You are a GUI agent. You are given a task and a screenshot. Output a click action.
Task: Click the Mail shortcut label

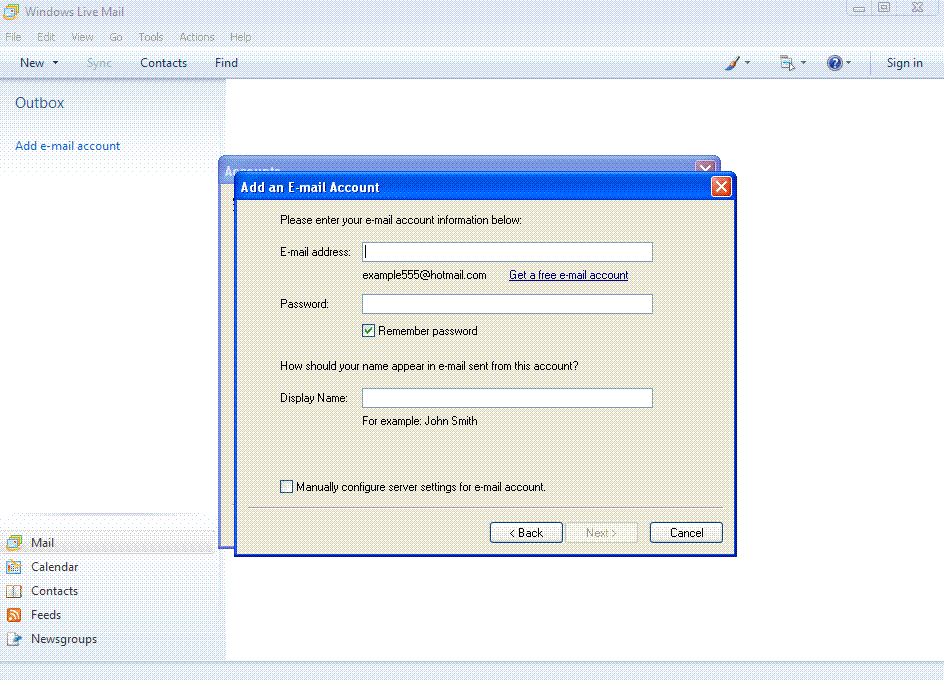pos(43,543)
